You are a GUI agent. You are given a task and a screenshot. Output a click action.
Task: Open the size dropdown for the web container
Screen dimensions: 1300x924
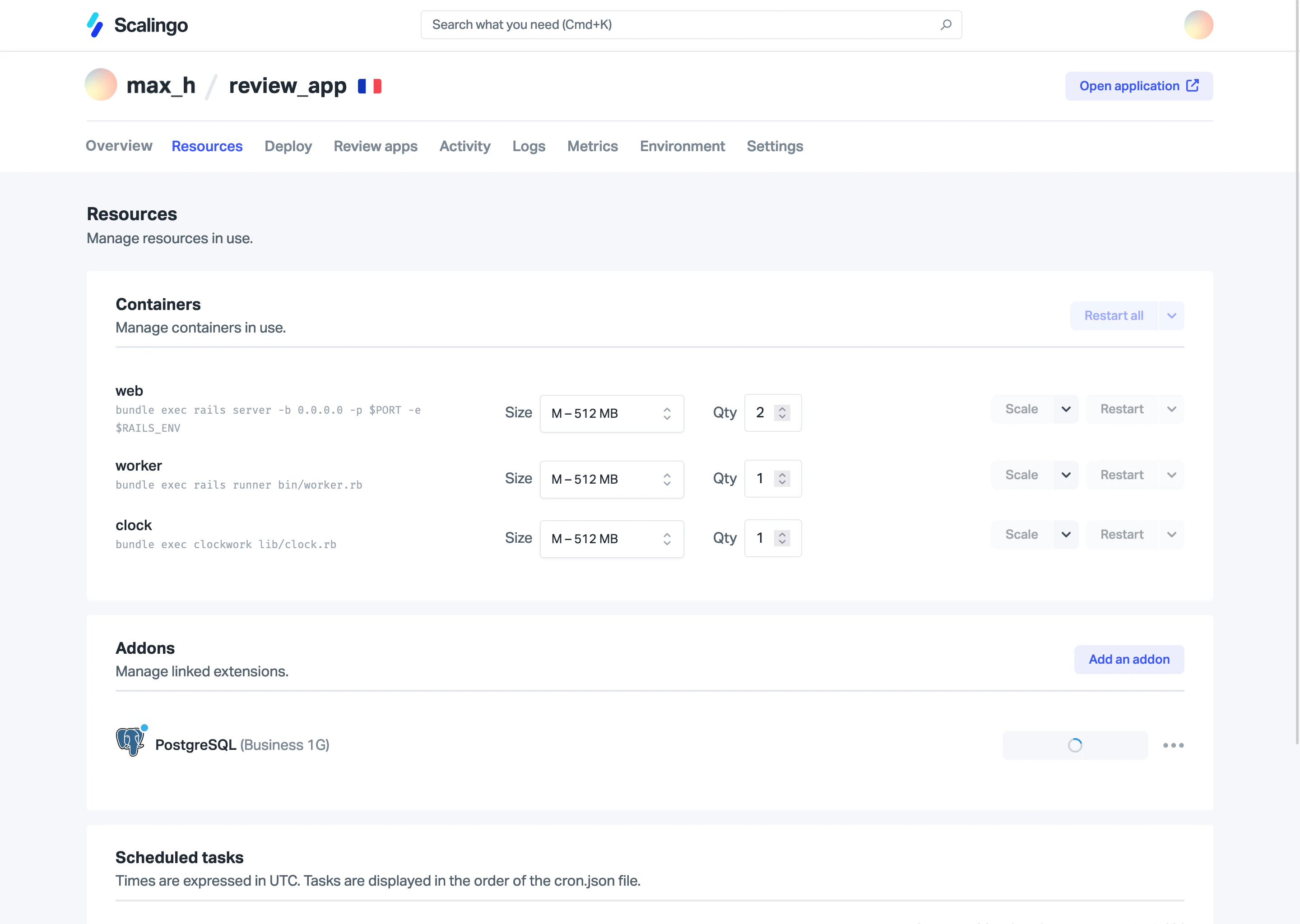click(611, 413)
